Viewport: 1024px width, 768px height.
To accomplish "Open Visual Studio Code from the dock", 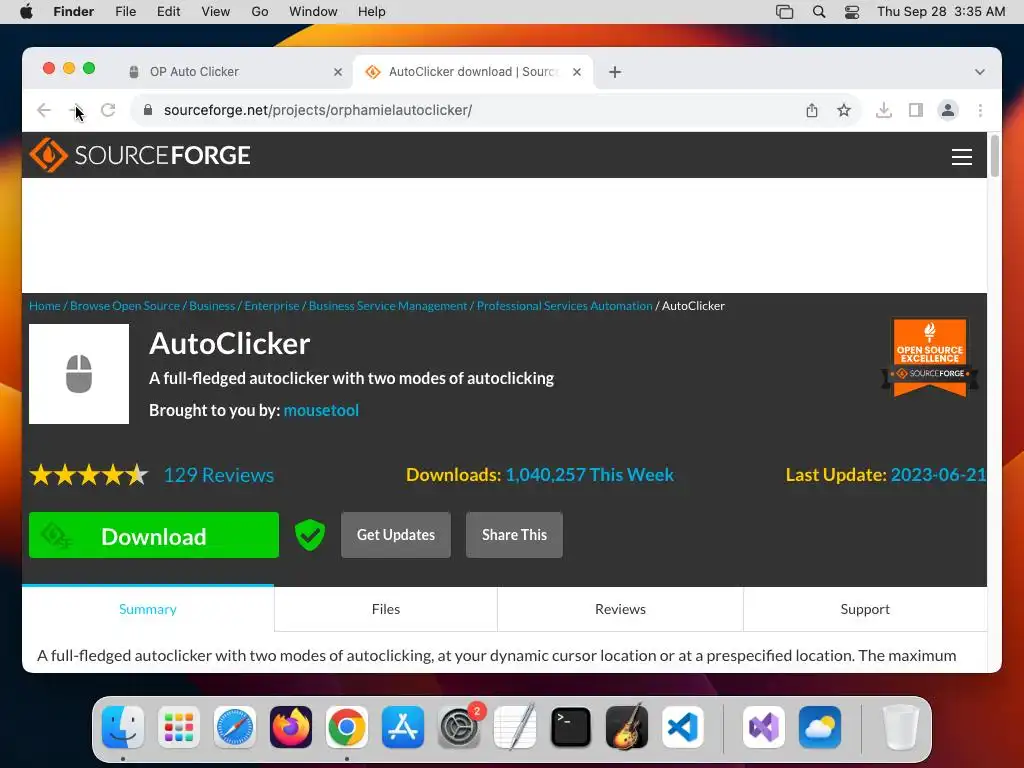I will [x=683, y=727].
